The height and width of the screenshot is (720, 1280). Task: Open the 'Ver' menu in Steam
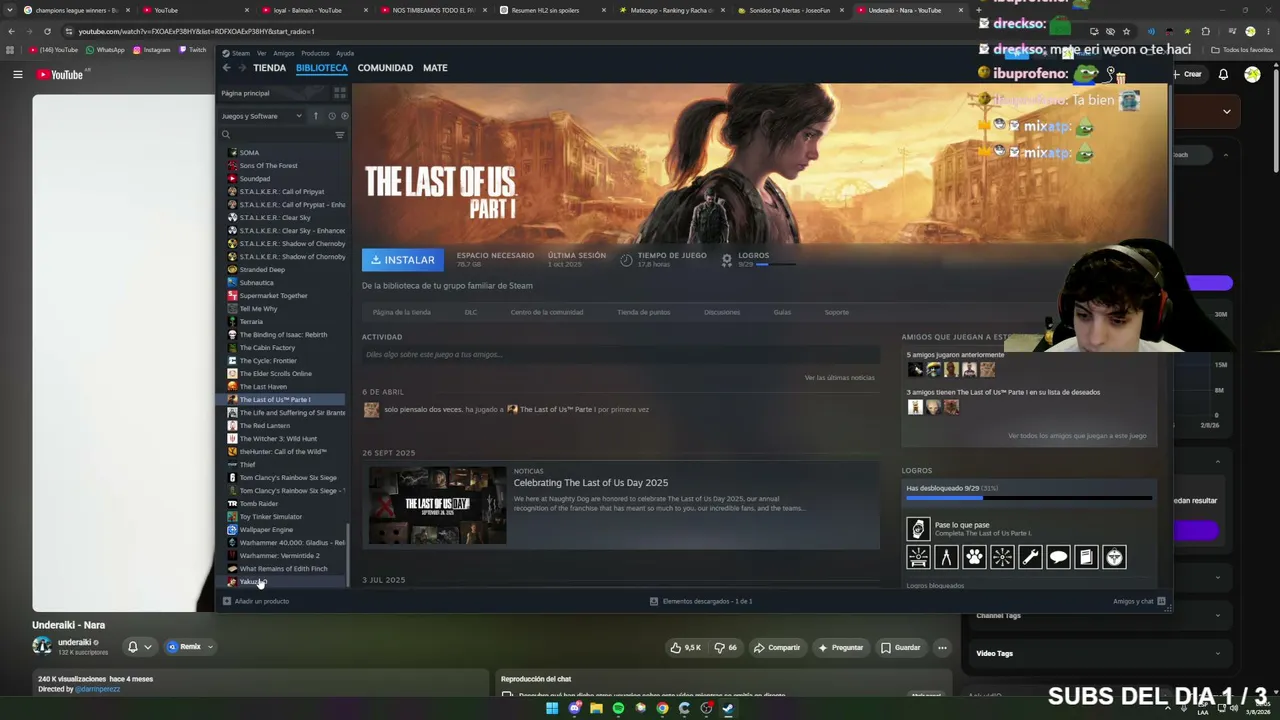point(262,53)
